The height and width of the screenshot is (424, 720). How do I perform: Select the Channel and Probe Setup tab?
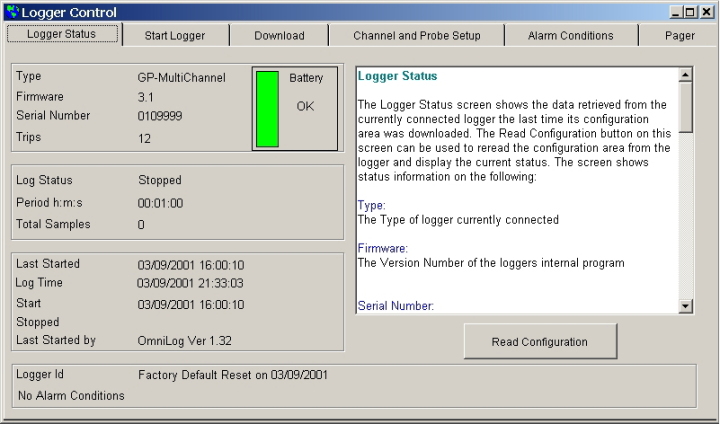[x=416, y=35]
